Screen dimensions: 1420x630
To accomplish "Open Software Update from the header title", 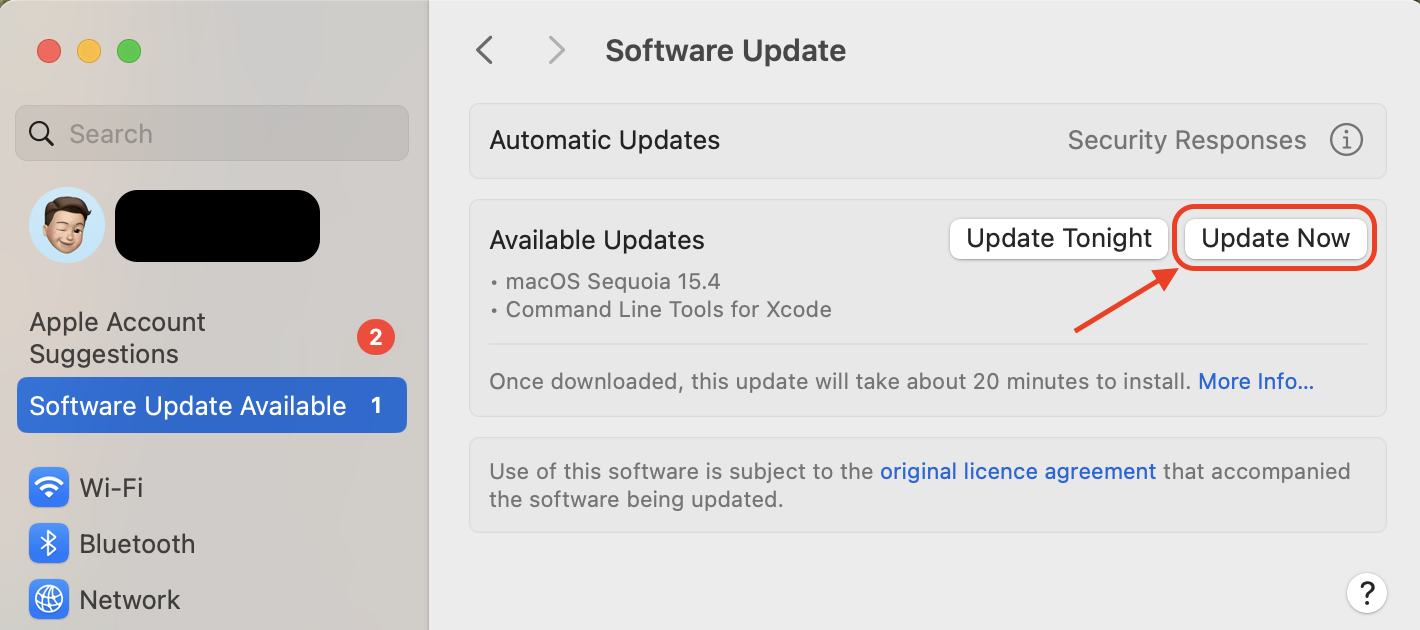I will pos(725,50).
